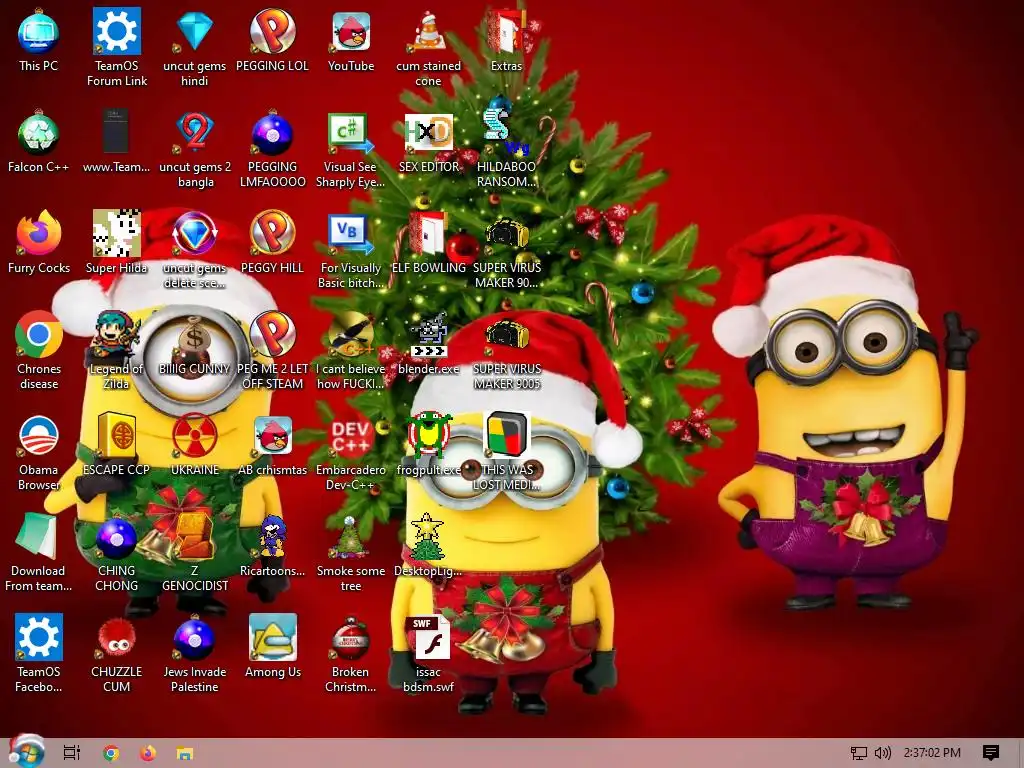Open the THIS WAS LOST MEDI... icon

(507, 452)
